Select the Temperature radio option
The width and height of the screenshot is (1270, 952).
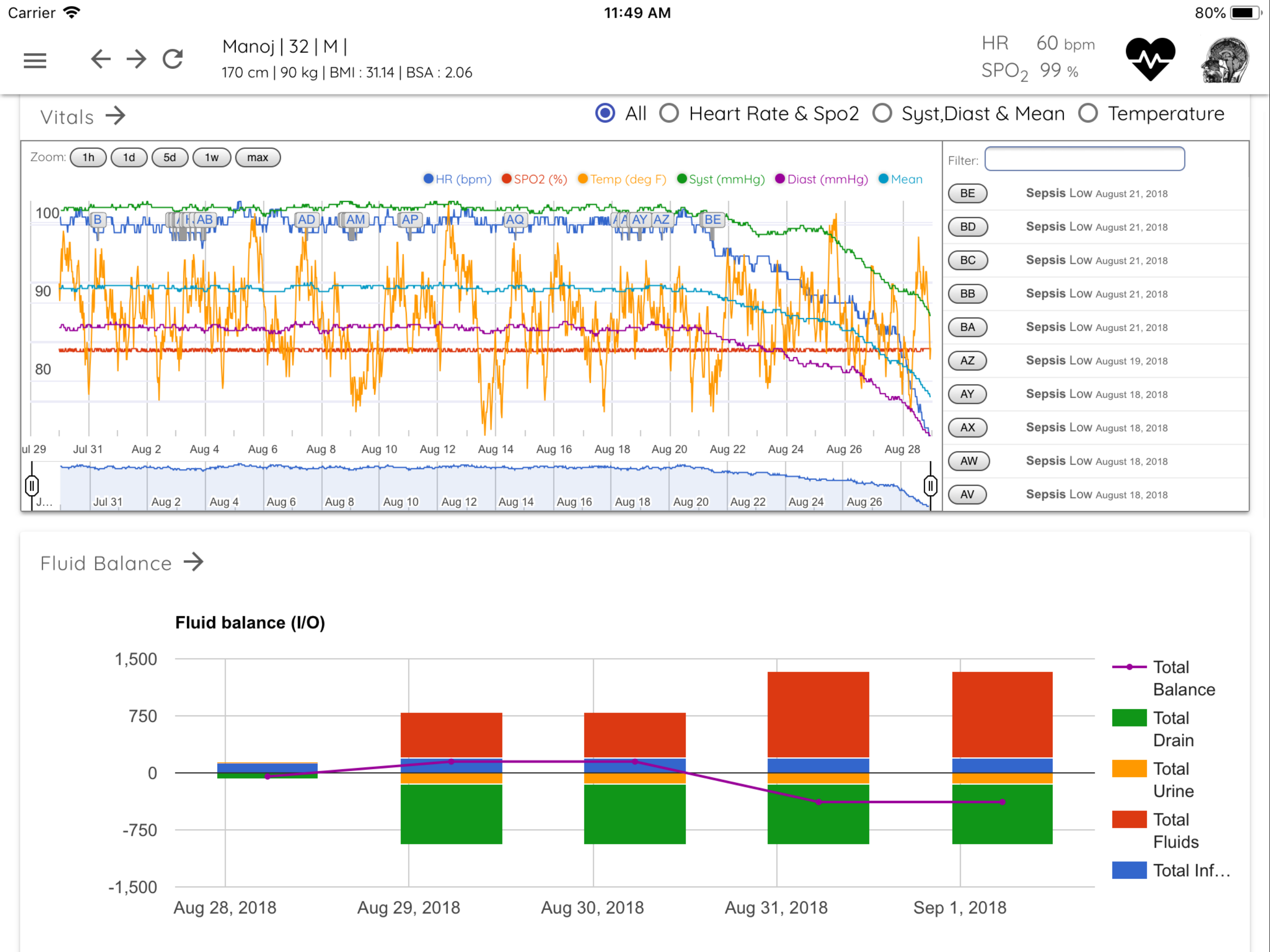click(x=1088, y=113)
